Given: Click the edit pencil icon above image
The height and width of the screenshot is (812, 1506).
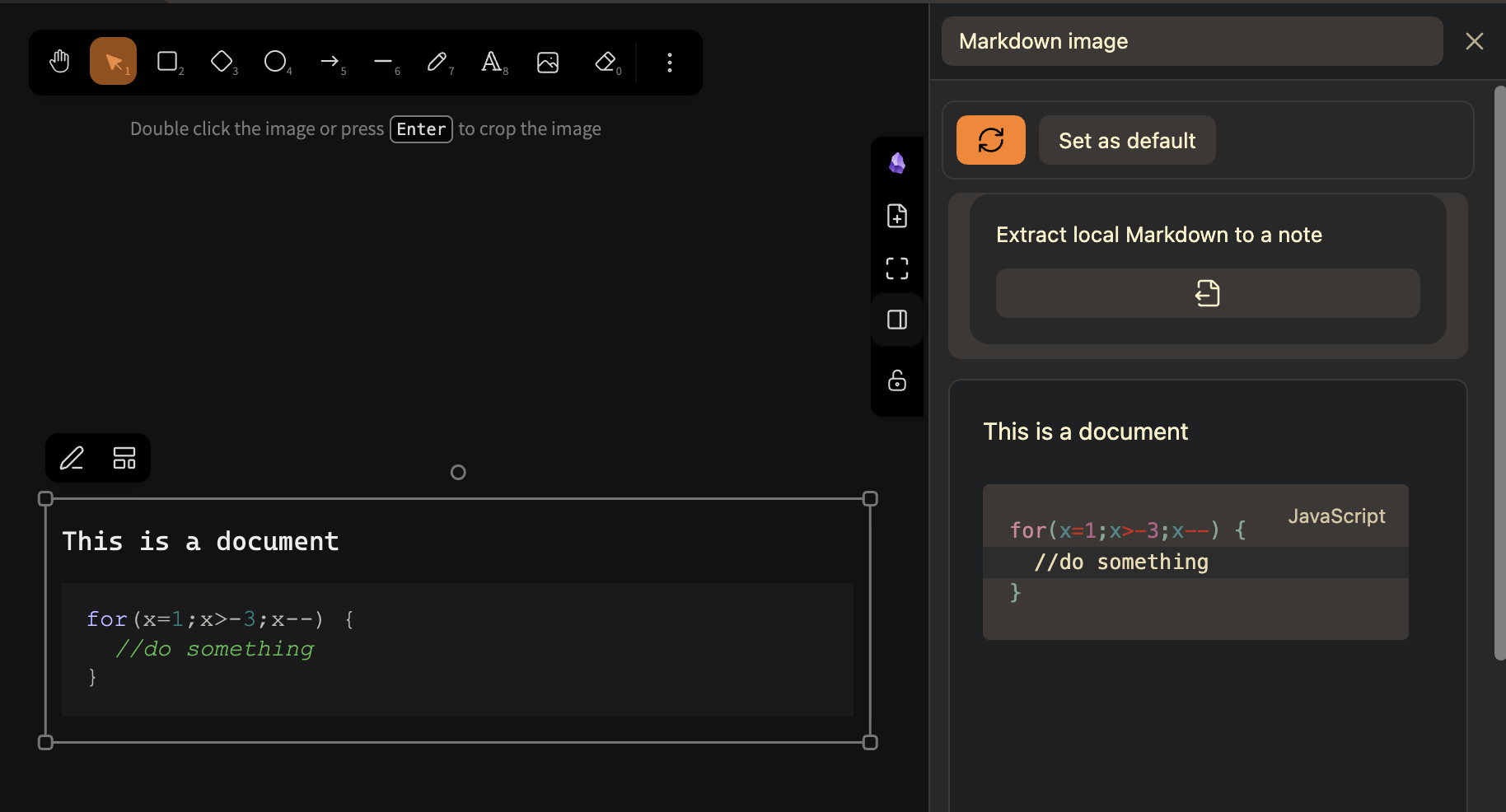Looking at the screenshot, I should (x=72, y=458).
